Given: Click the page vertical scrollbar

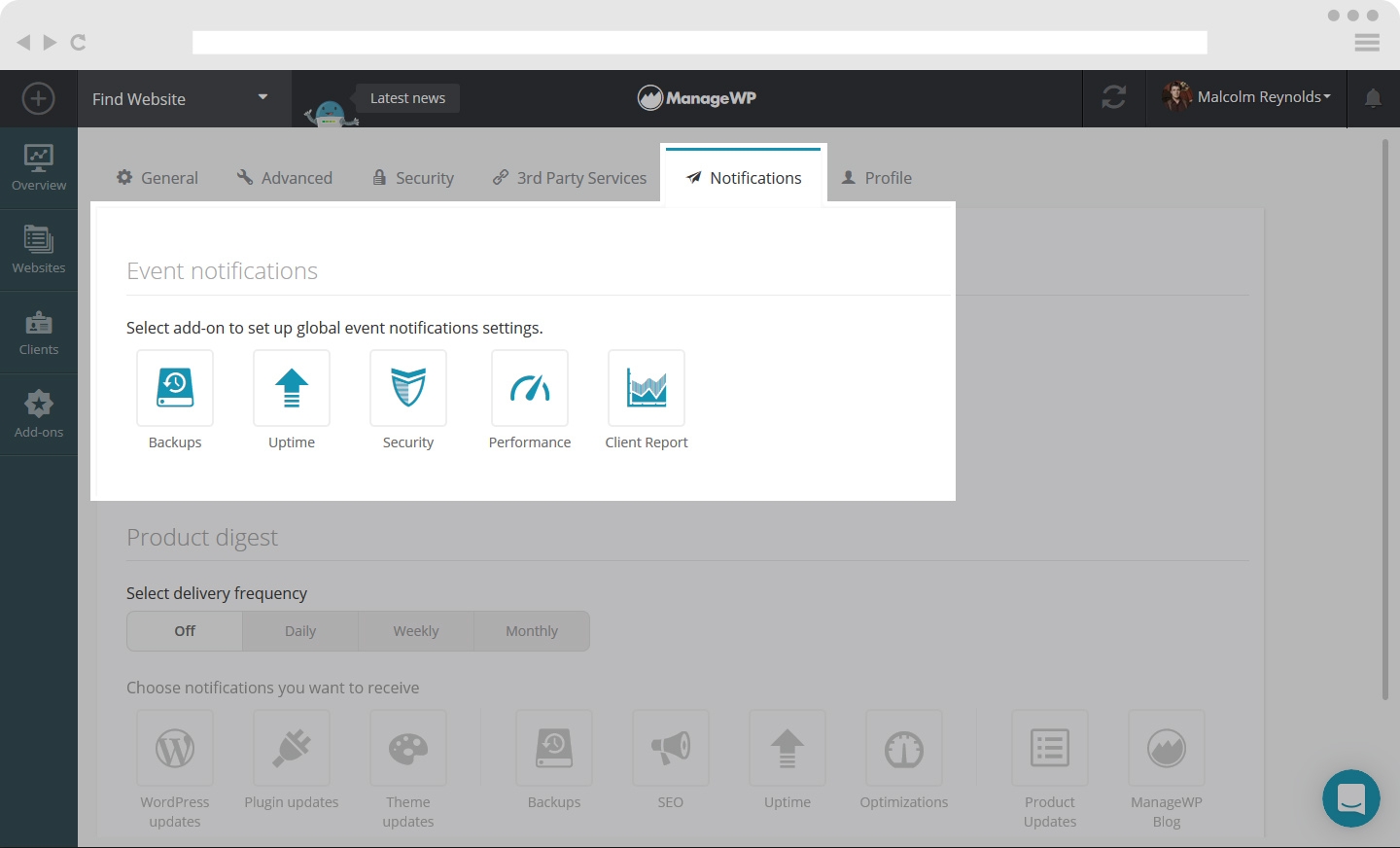Looking at the screenshot, I should tap(1385, 419).
